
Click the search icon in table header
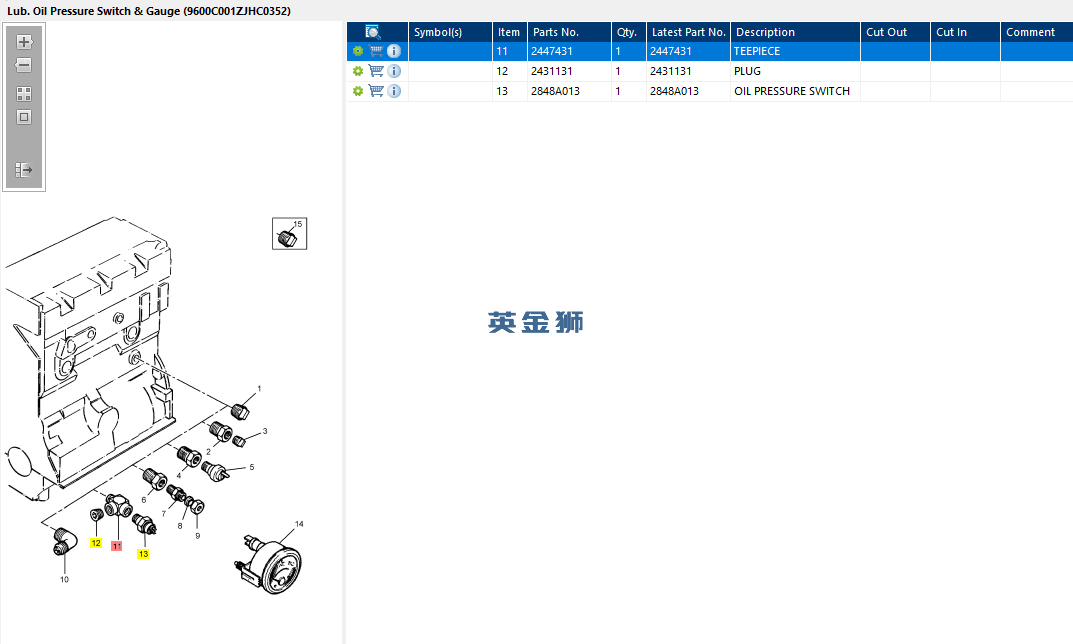[x=372, y=32]
